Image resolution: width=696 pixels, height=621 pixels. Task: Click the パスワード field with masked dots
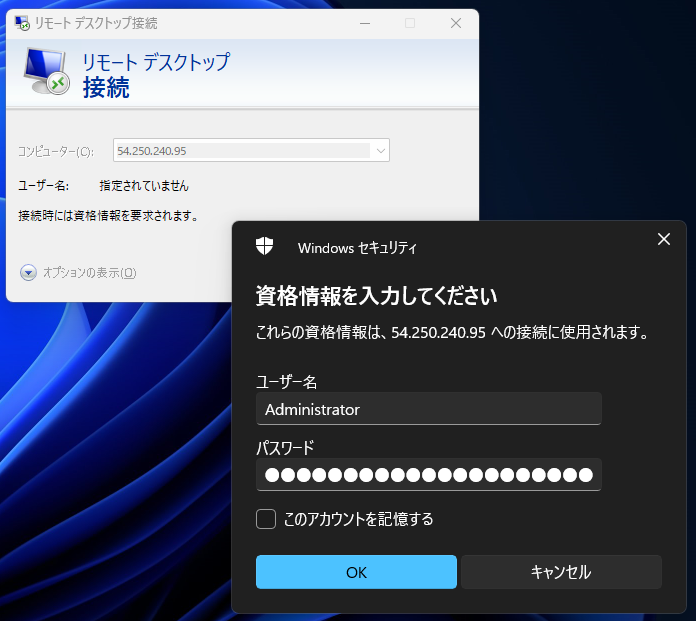(x=429, y=475)
